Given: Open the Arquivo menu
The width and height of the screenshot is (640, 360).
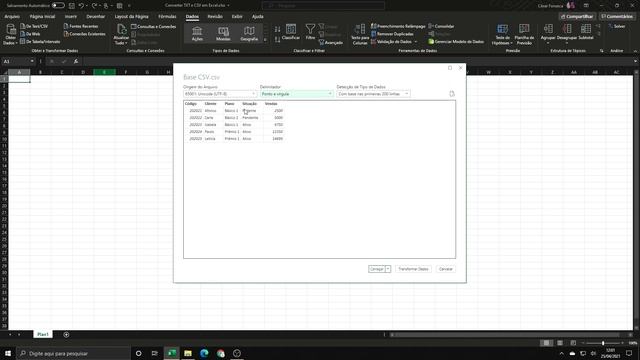Looking at the screenshot, I should point(12,17).
